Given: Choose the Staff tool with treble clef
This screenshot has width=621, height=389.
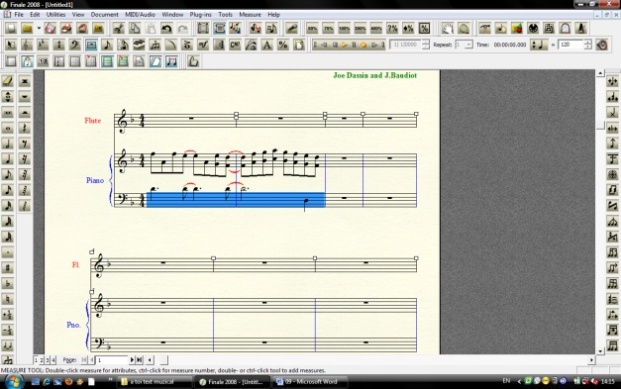Looking at the screenshot, I should click(x=27, y=45).
